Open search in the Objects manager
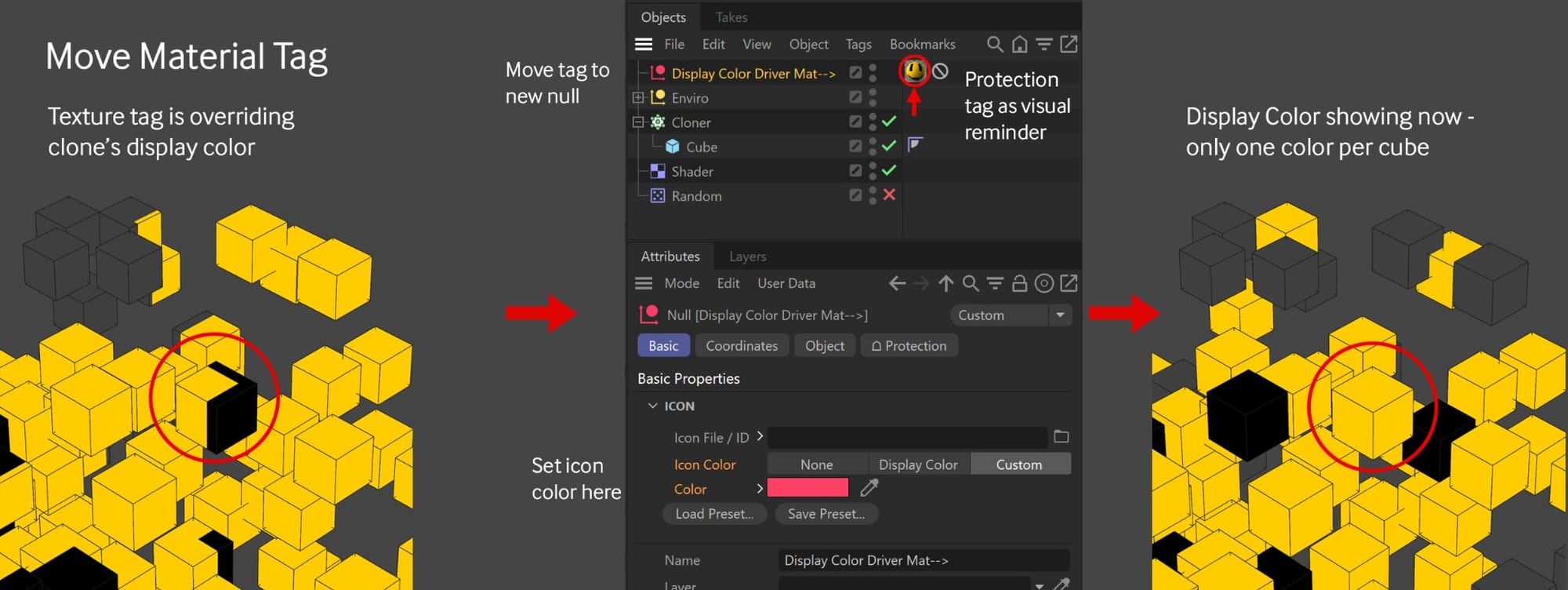The width and height of the screenshot is (1568, 590). (x=994, y=44)
